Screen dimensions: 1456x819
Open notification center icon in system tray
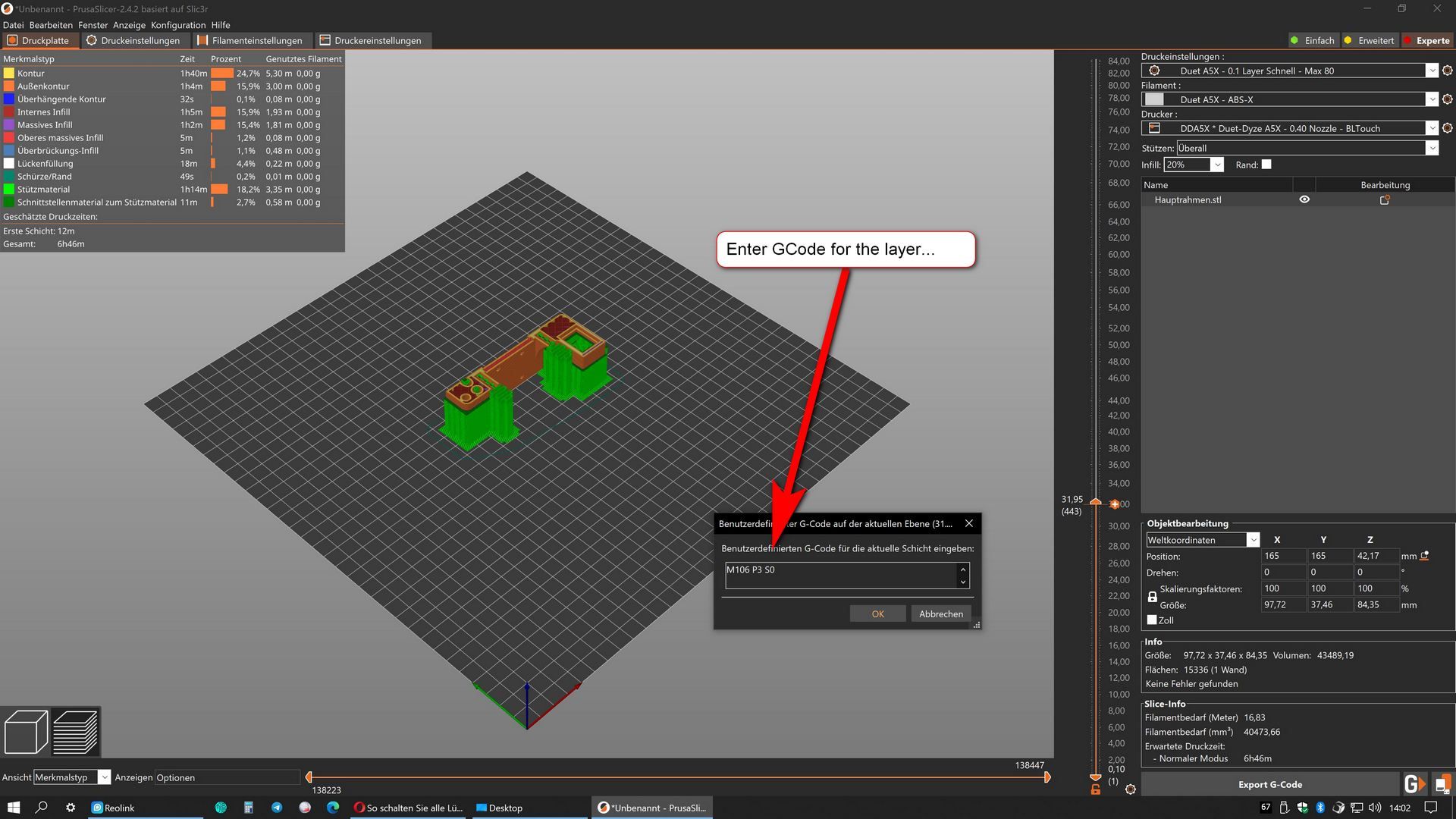[x=1431, y=808]
